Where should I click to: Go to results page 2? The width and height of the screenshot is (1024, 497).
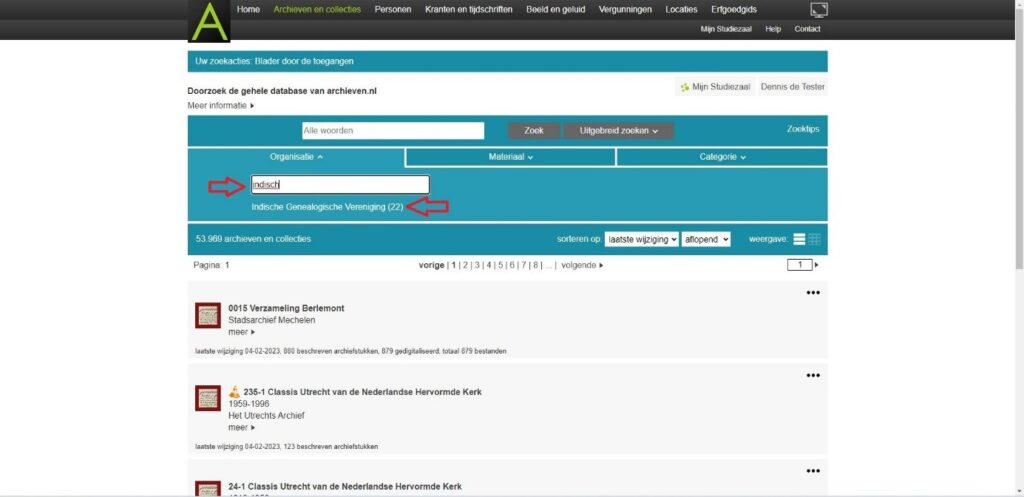tap(466, 266)
